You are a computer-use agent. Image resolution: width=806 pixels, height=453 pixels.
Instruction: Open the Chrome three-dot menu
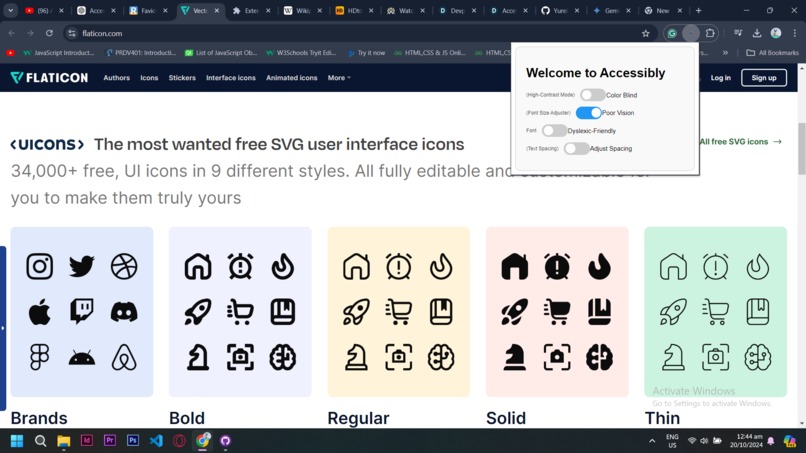click(795, 33)
